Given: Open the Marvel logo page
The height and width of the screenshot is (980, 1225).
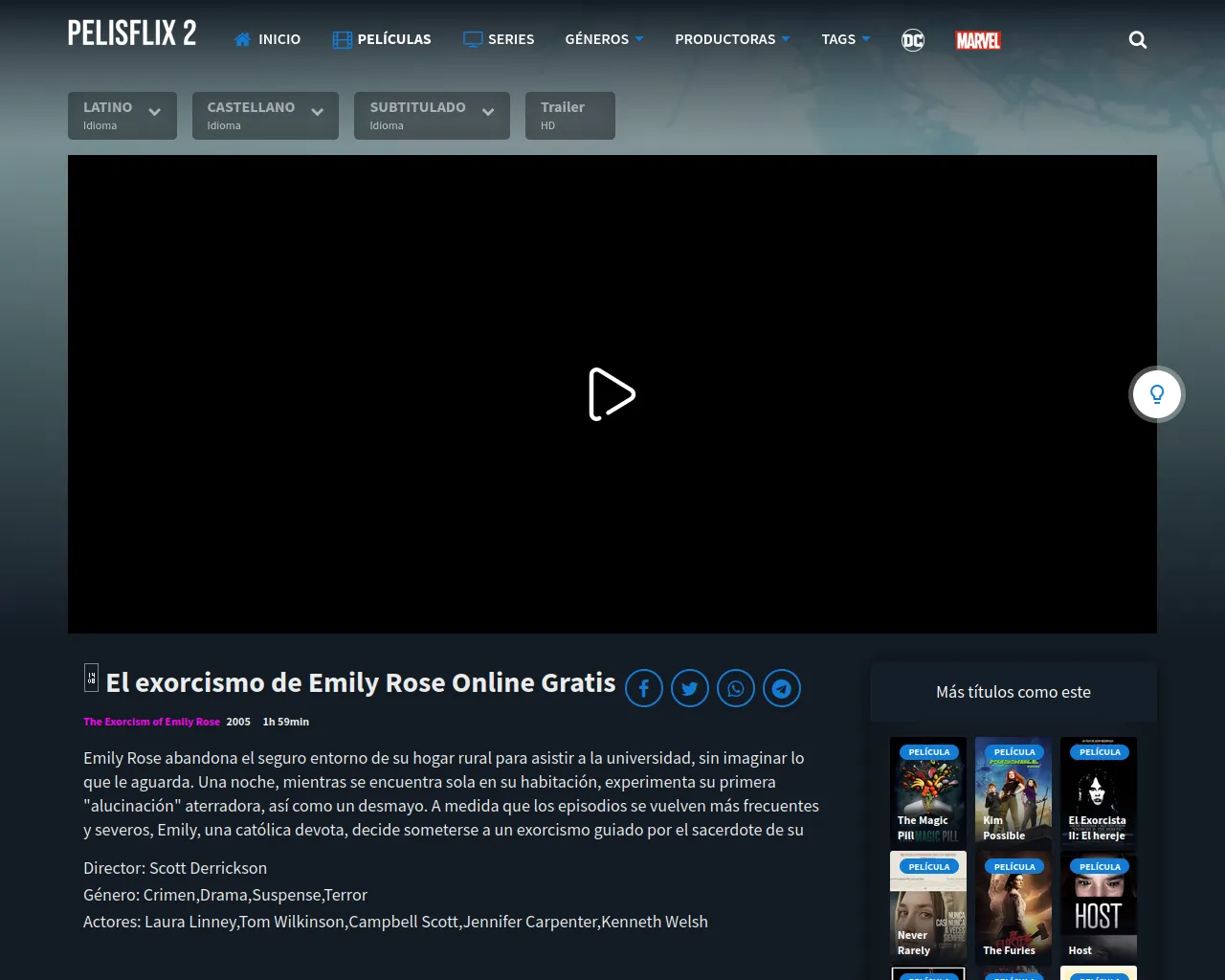Looking at the screenshot, I should click(978, 40).
